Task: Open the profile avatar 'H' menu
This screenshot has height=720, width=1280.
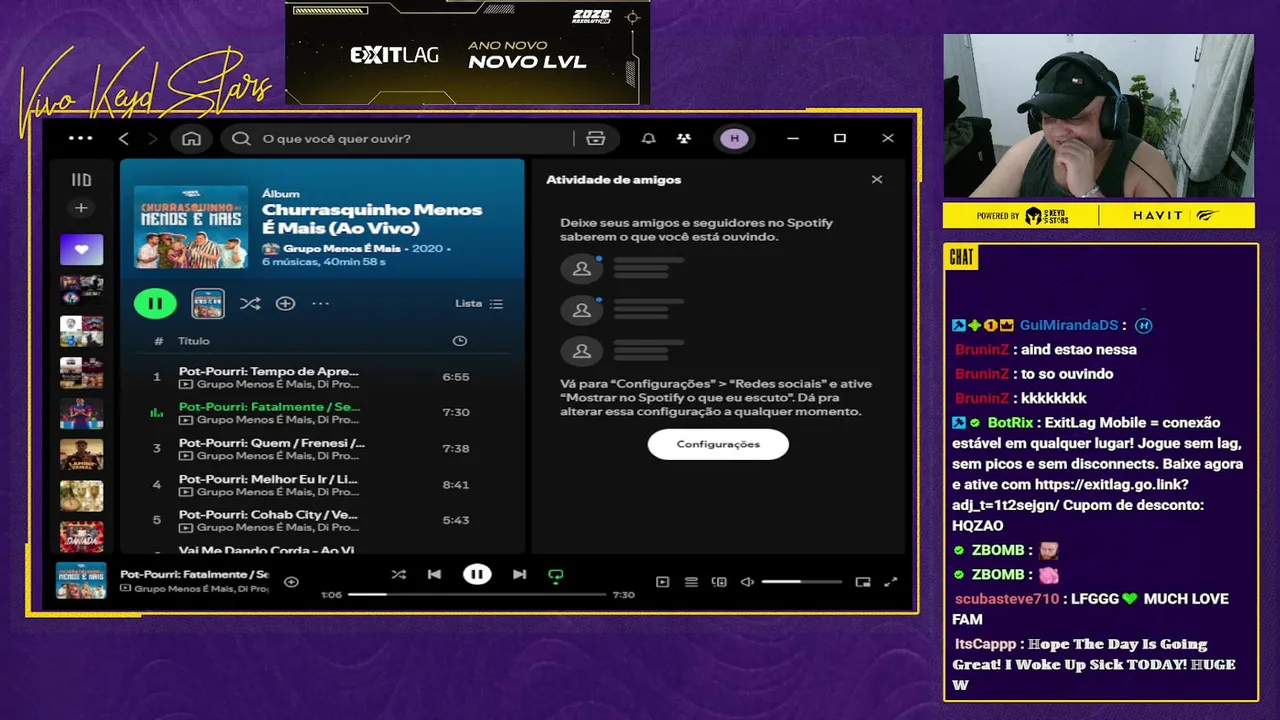Action: tap(734, 138)
